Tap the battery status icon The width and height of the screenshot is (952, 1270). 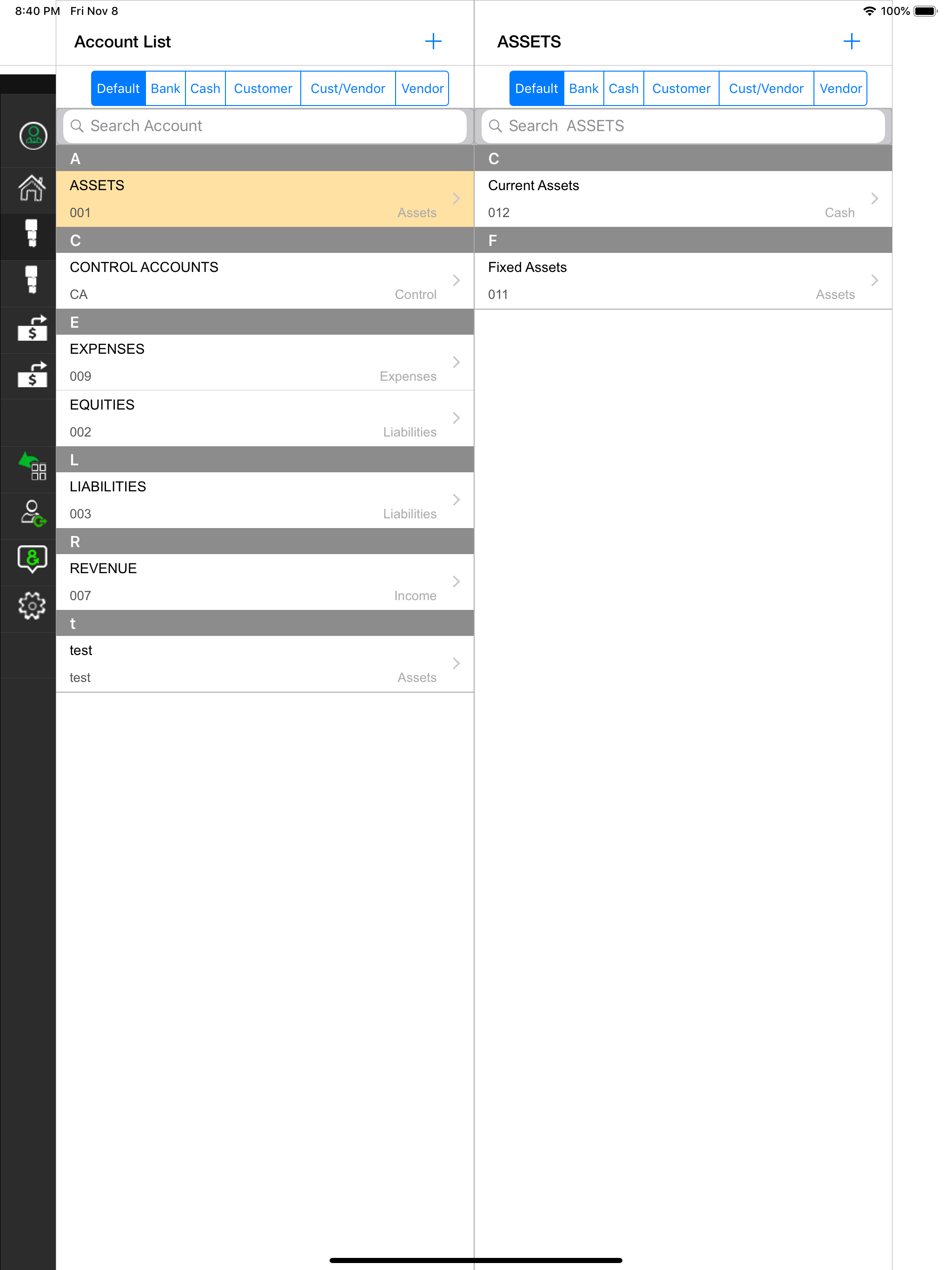[x=926, y=11]
